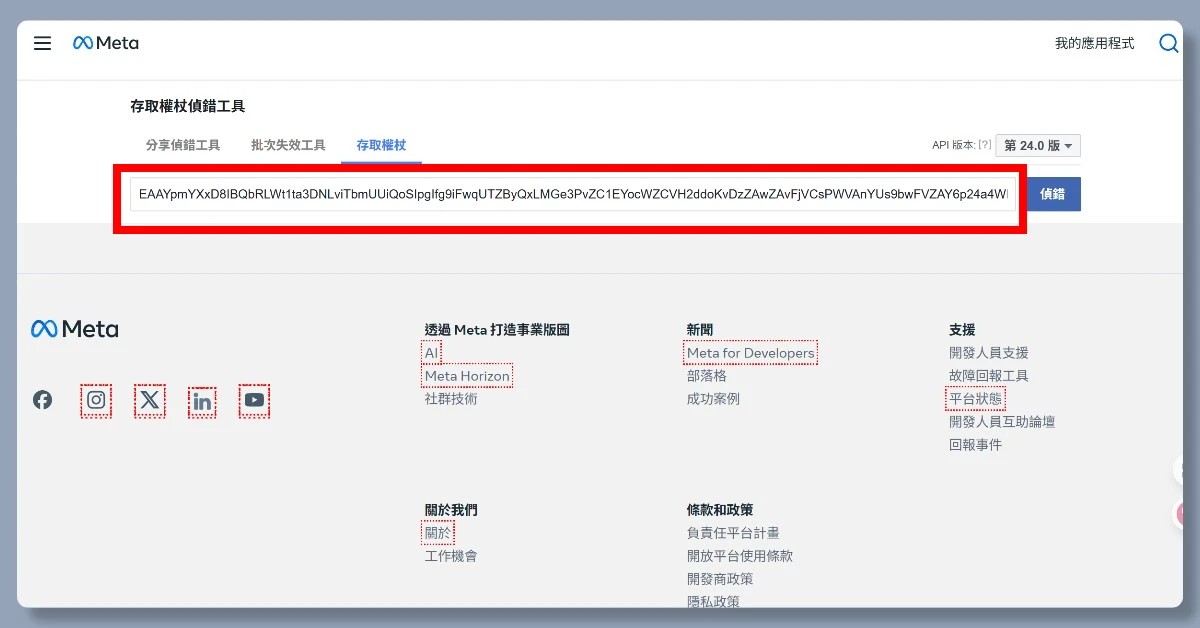Click the 條款和政策 footer heading

pos(720,510)
